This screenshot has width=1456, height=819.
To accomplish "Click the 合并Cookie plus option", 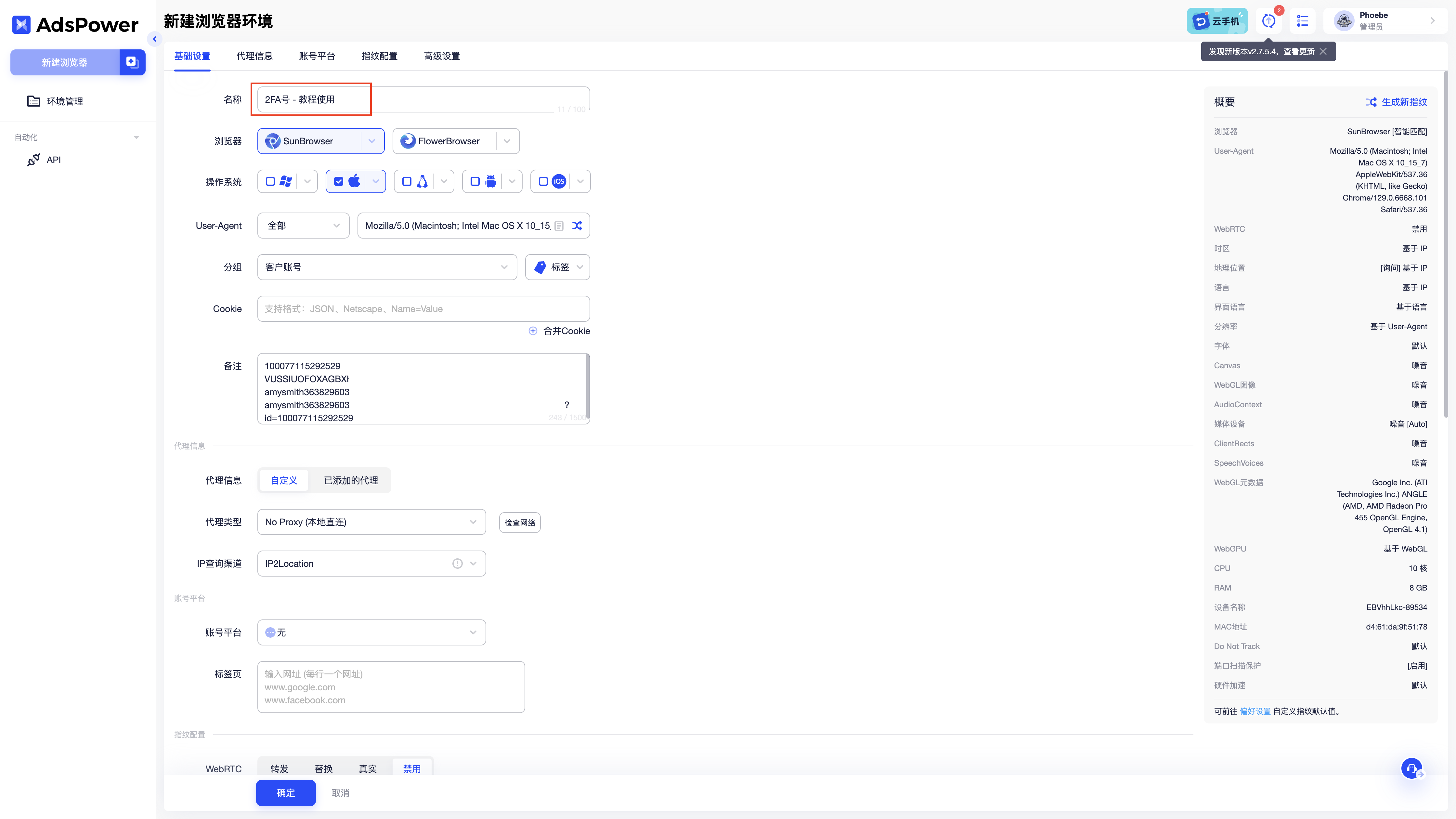I will tap(559, 331).
